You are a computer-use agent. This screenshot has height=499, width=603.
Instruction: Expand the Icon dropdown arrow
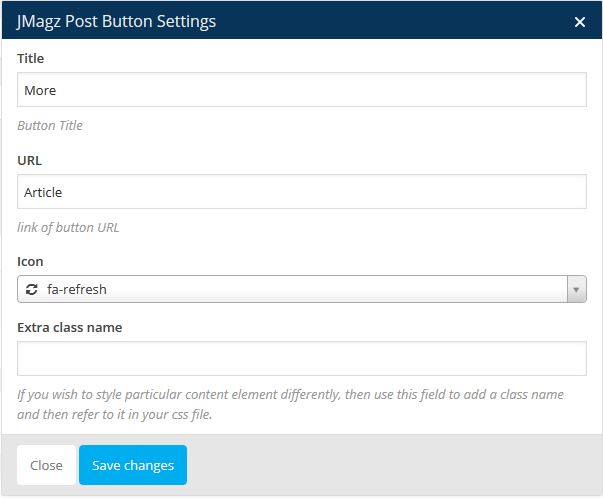(x=576, y=290)
